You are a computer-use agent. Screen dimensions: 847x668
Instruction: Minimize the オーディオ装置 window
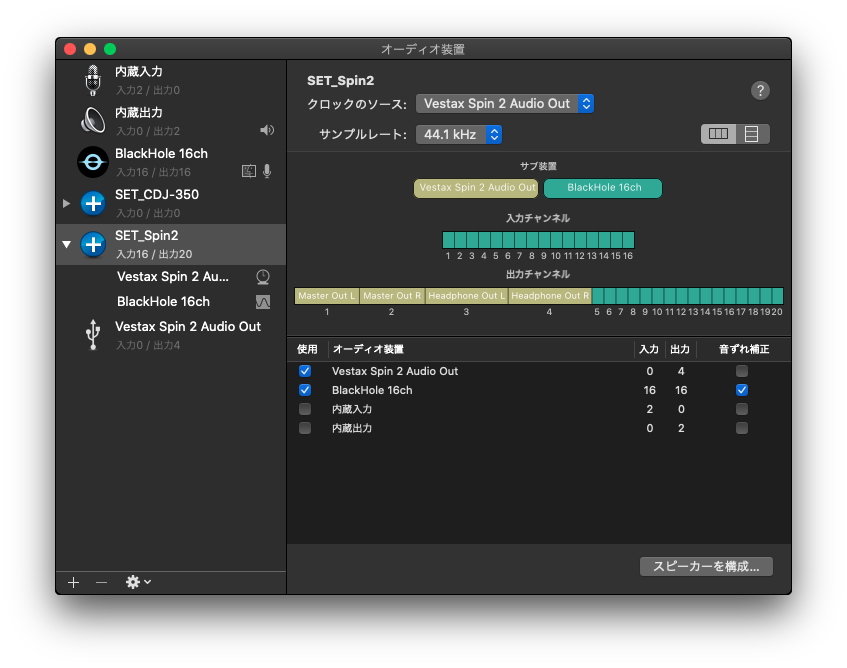[x=90, y=49]
